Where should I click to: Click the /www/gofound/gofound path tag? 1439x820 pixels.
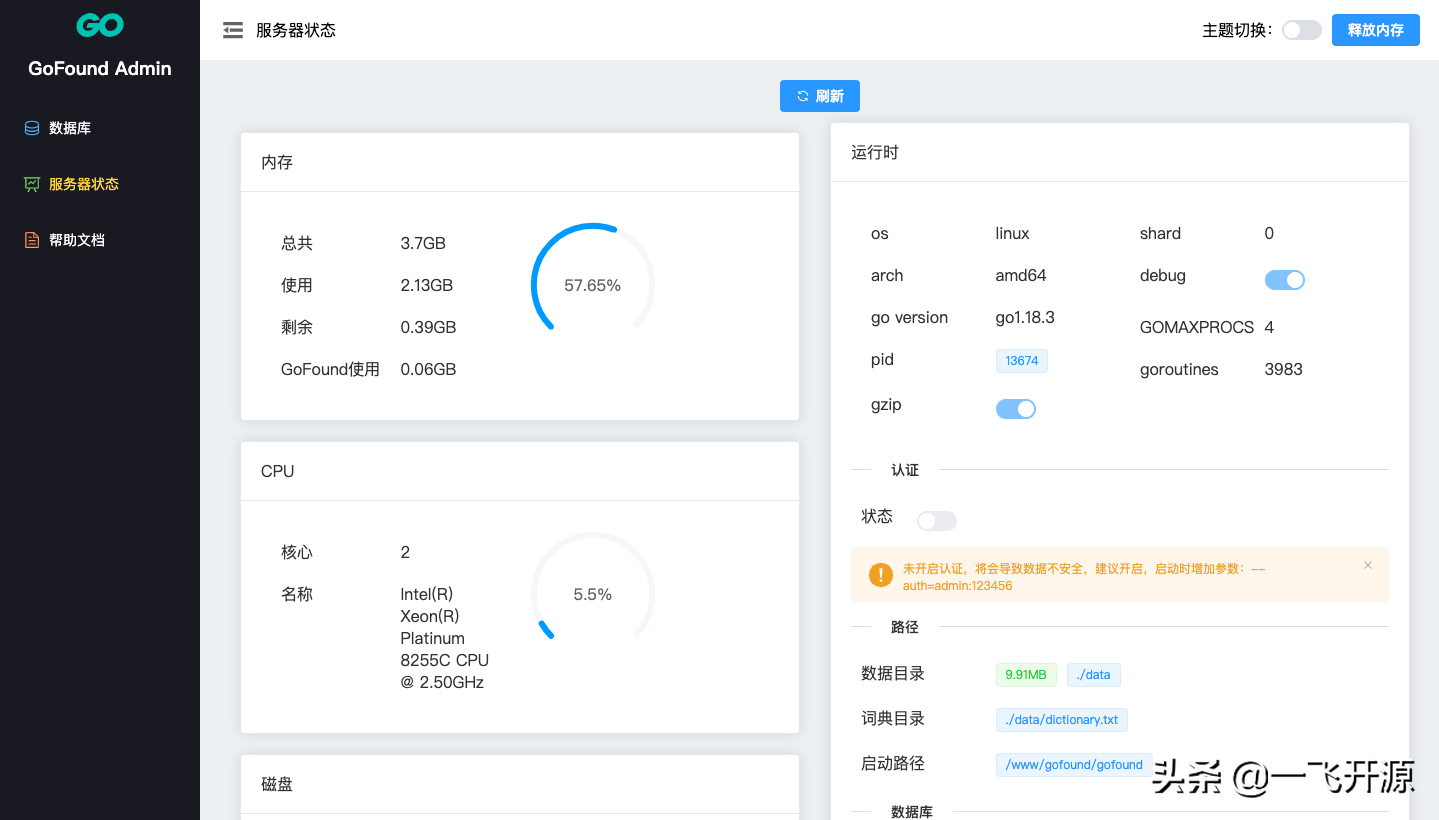click(x=1074, y=765)
